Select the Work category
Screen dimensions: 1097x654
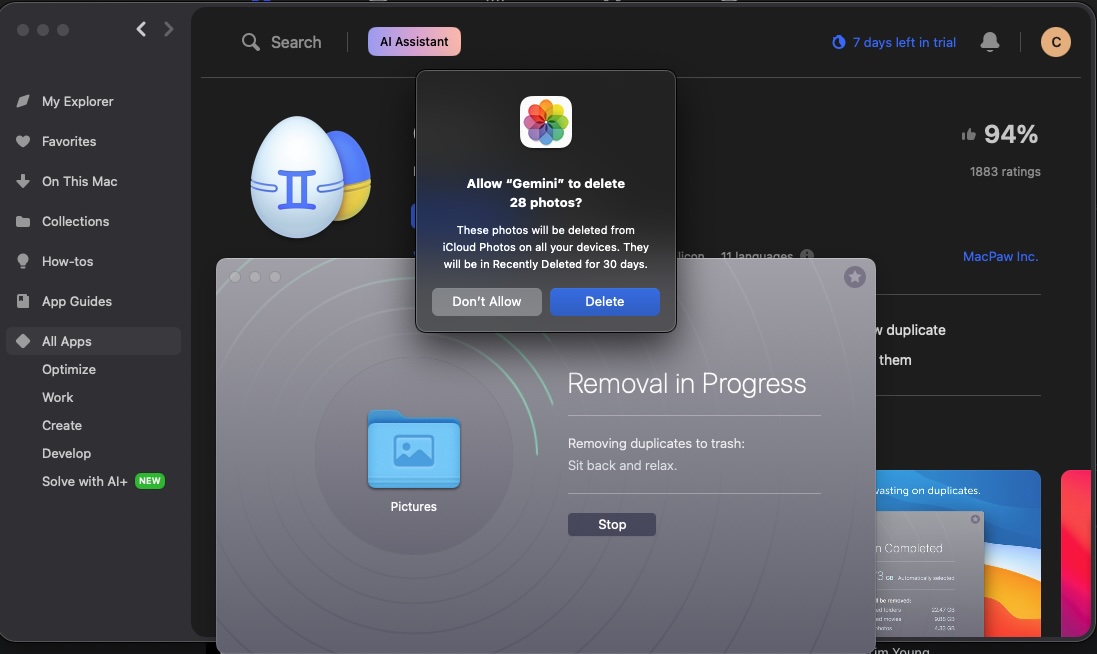[x=57, y=397]
